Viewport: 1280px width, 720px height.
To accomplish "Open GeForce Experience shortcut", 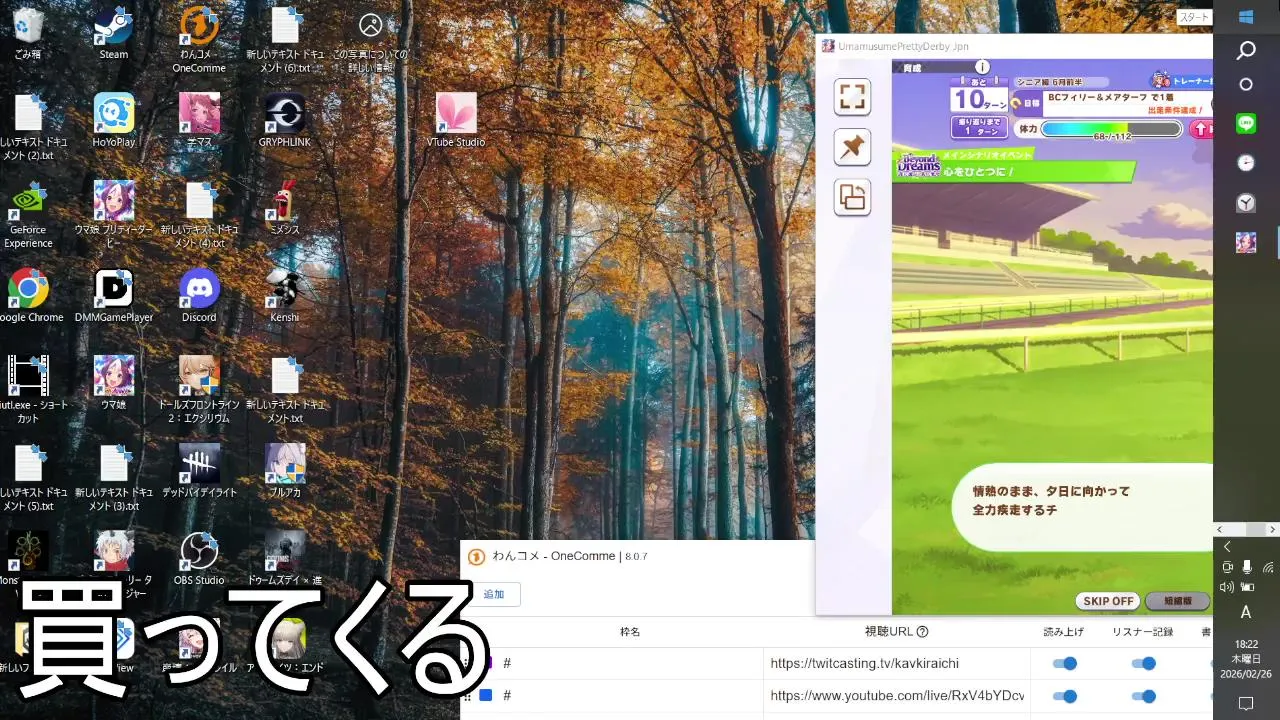I will (x=28, y=215).
